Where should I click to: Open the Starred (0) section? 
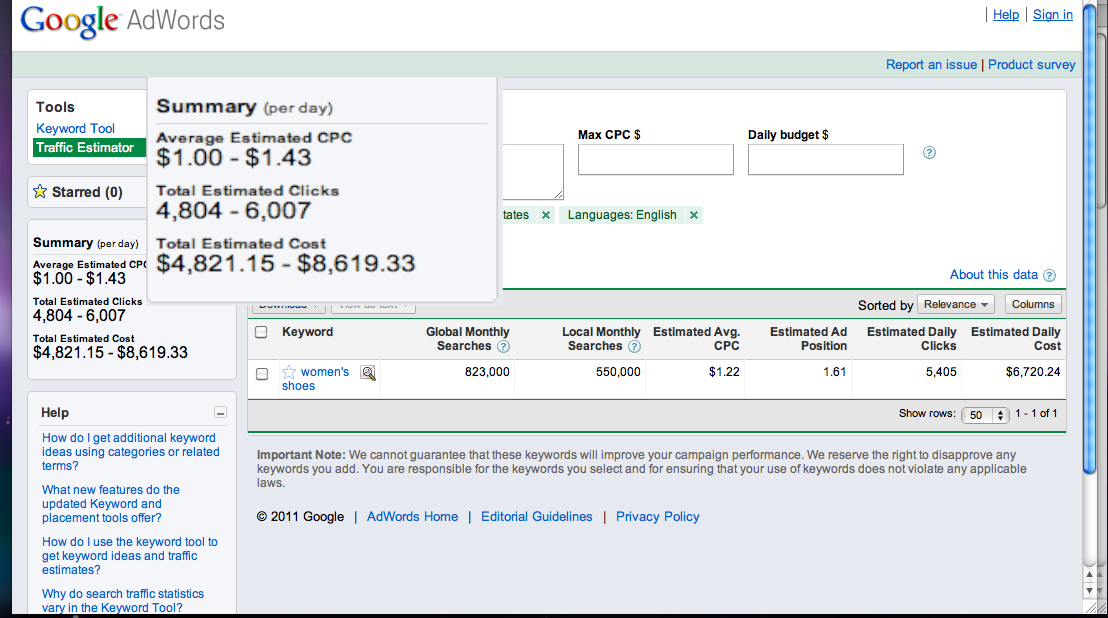[78, 192]
